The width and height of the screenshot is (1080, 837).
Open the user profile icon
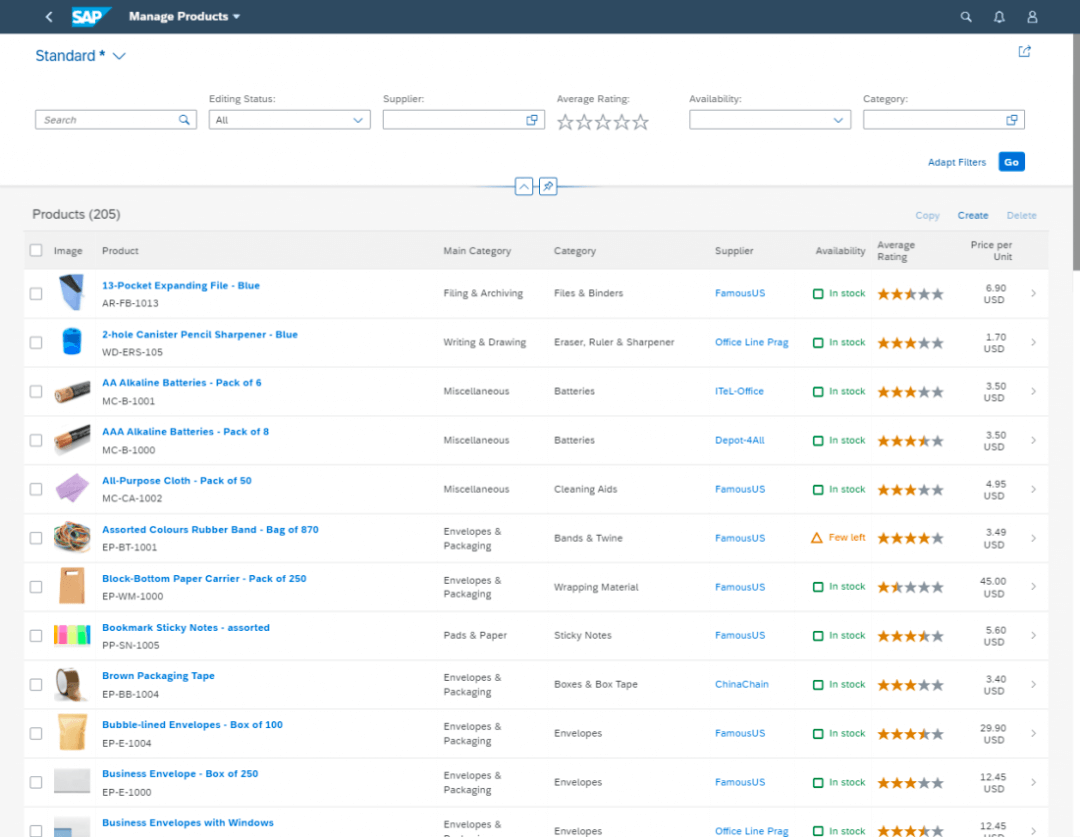click(x=1032, y=17)
